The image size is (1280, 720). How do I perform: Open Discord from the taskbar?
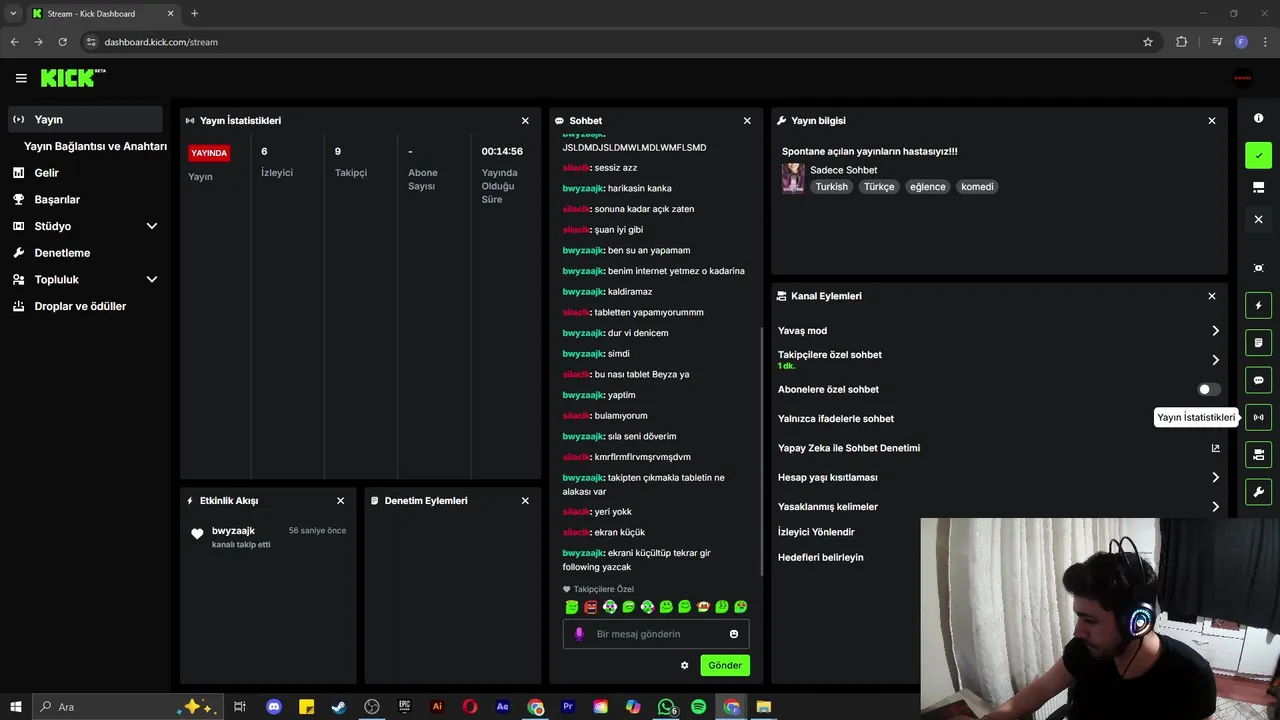274,707
